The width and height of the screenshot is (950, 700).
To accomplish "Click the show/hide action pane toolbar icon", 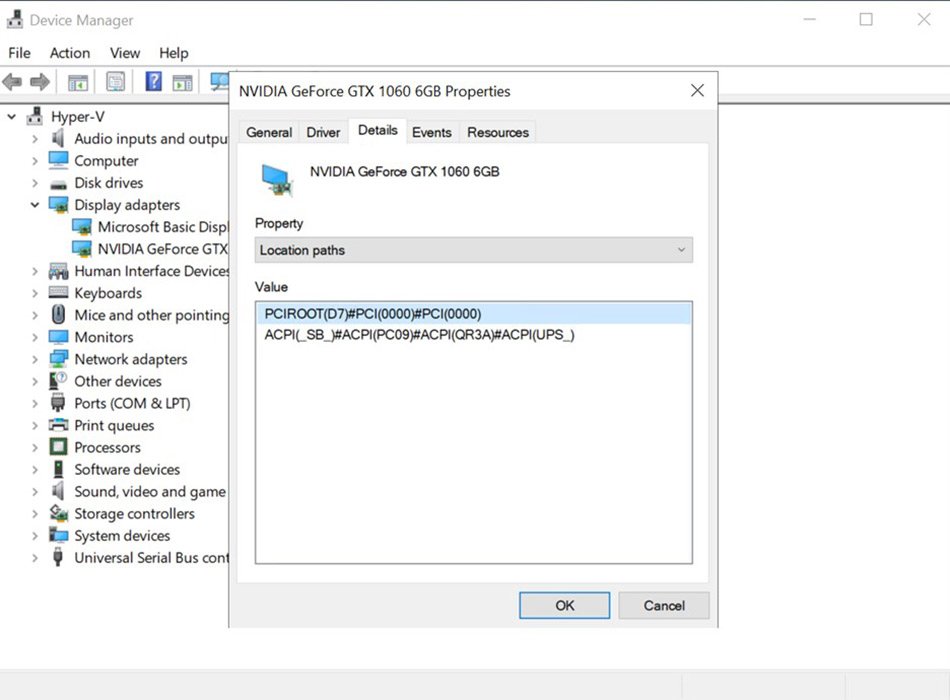I will pyautogui.click(x=182, y=82).
